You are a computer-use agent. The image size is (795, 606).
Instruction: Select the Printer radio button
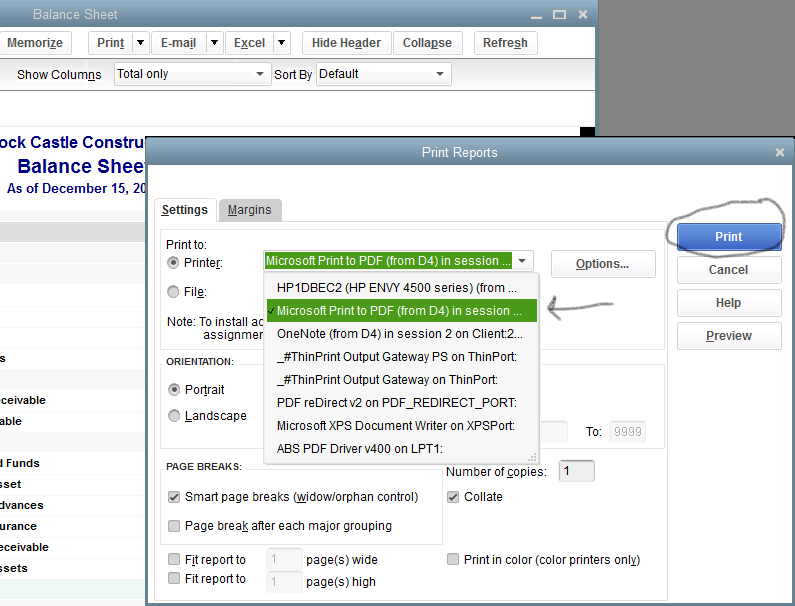[x=173, y=263]
